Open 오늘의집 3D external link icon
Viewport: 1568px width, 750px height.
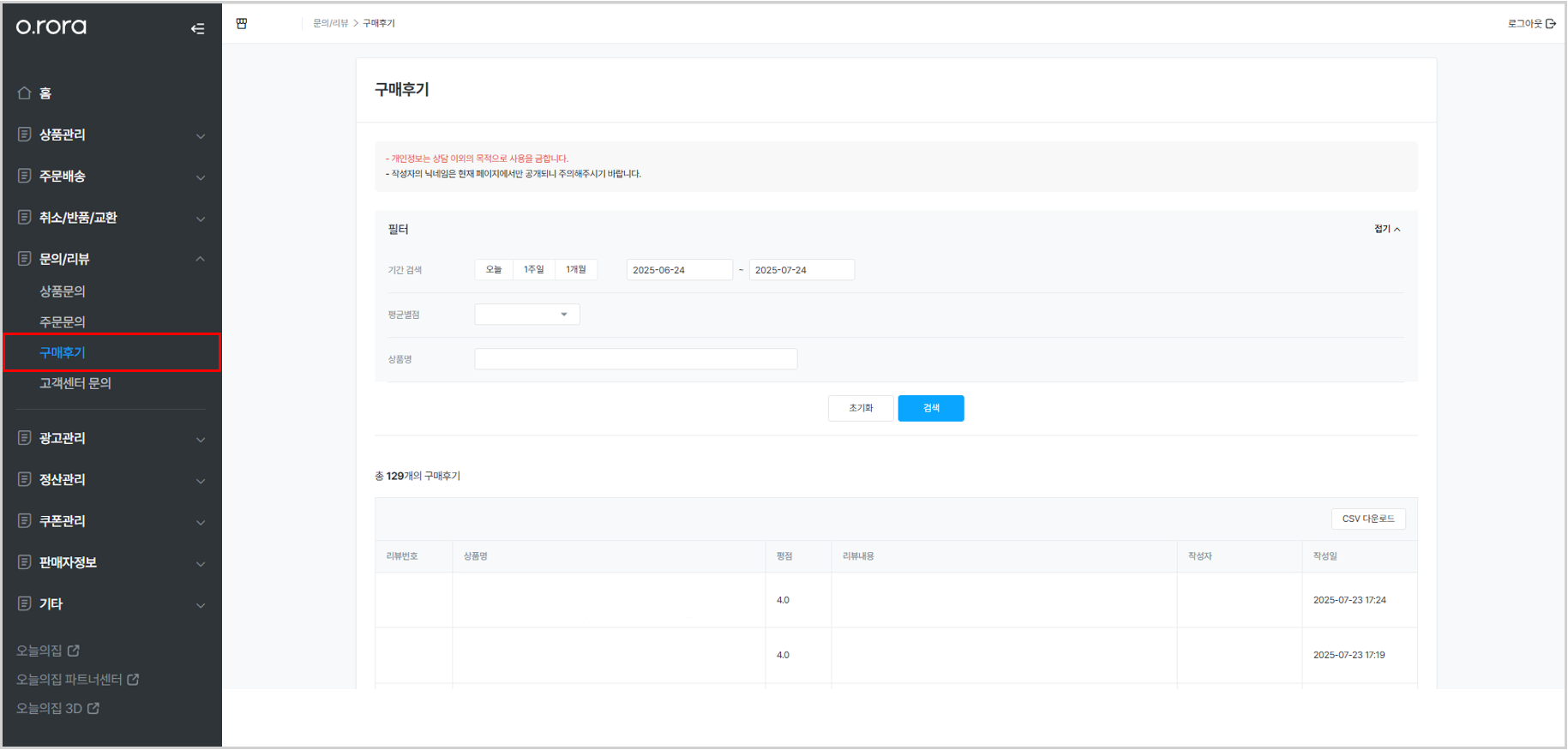pos(93,708)
